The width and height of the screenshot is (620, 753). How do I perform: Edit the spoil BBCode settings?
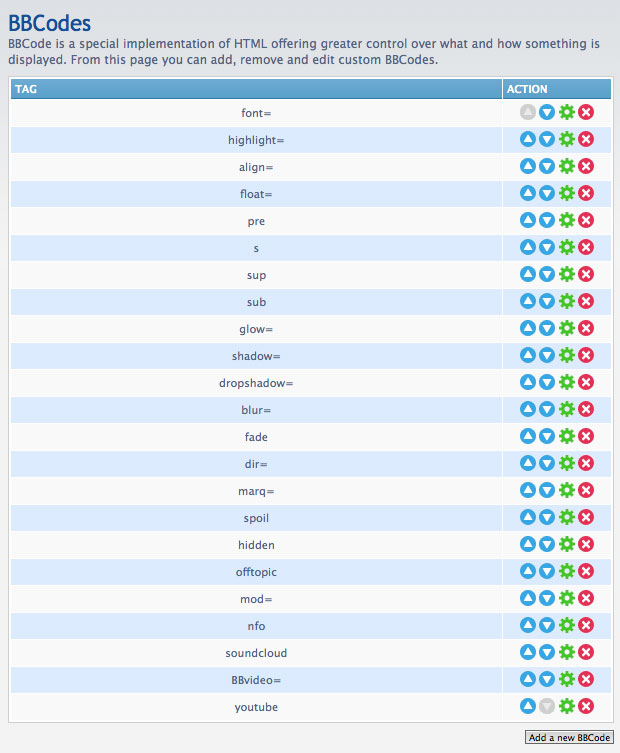coord(567,517)
